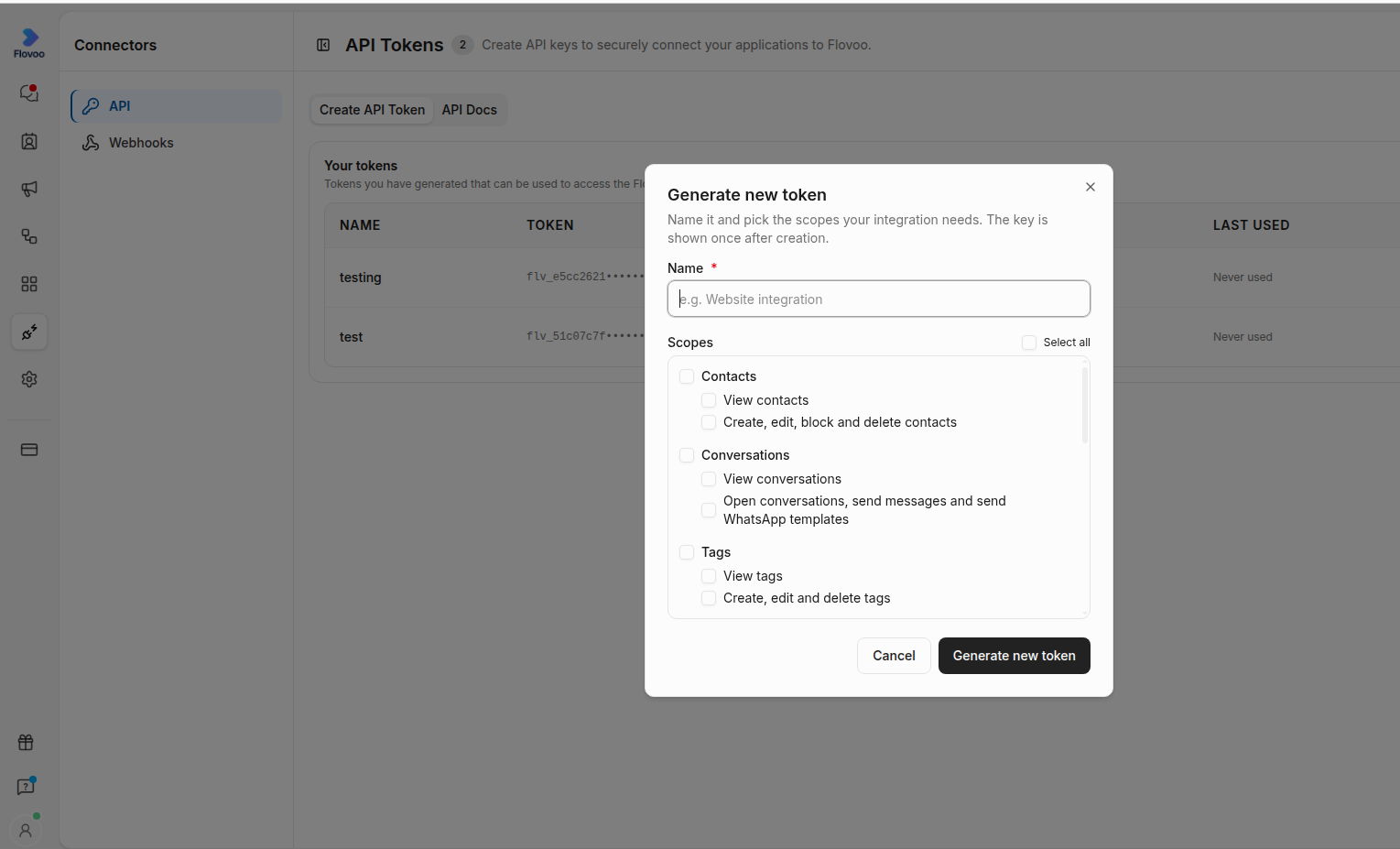1400x849 pixels.
Task: Click the 'testing' token name
Action: coord(360,278)
